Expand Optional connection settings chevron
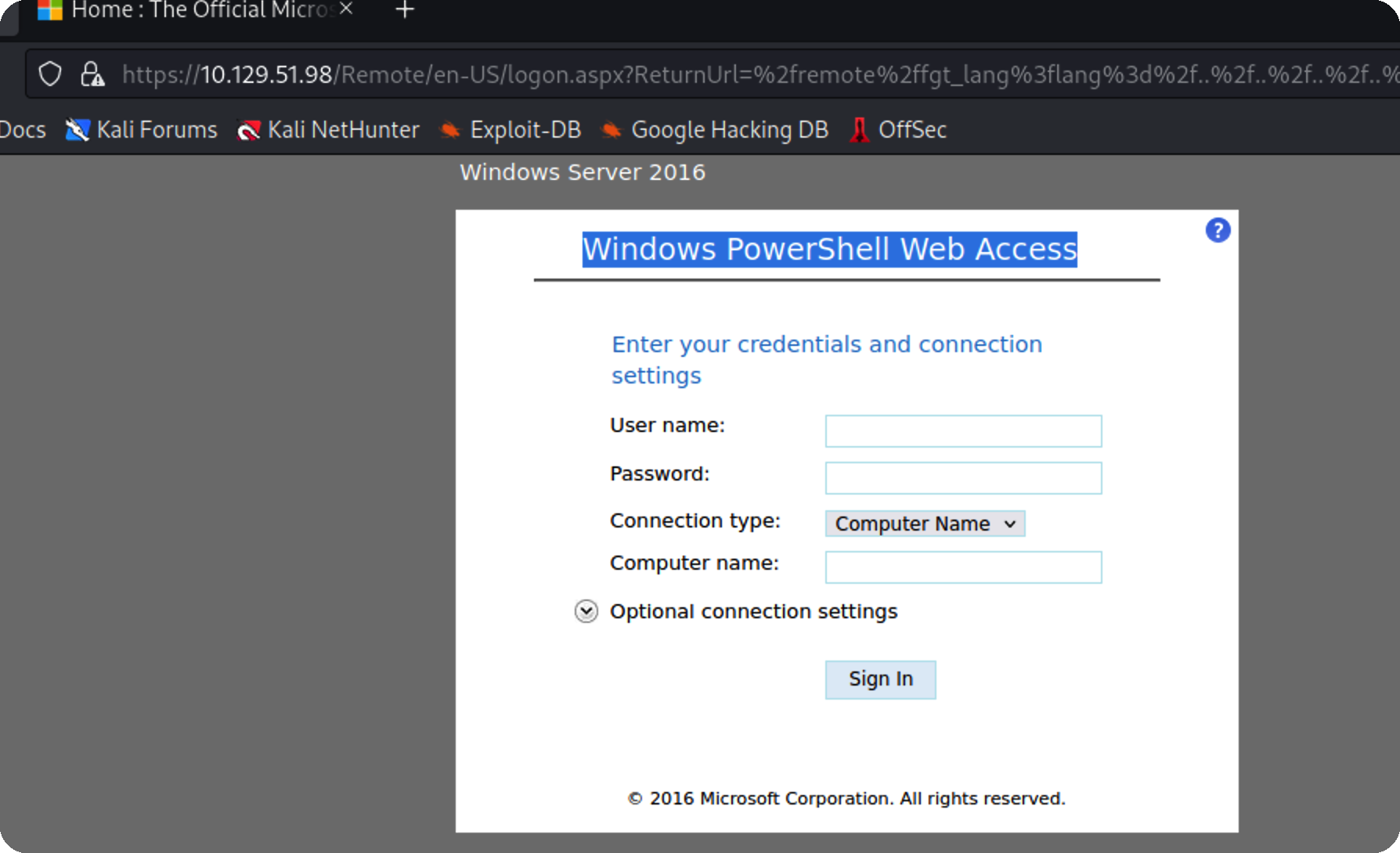The height and width of the screenshot is (853, 1400). click(586, 611)
